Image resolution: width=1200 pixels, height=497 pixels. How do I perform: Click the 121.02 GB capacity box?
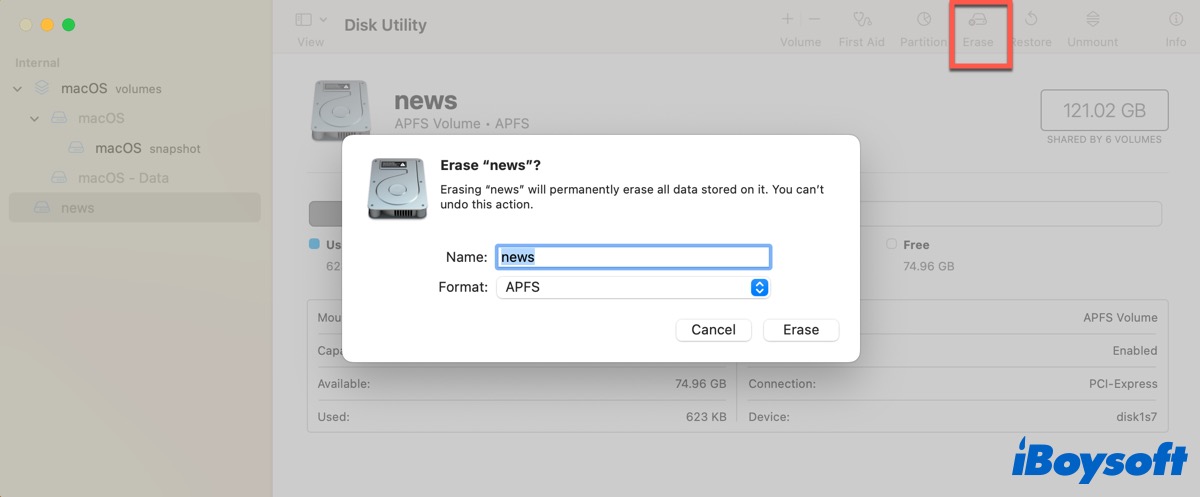[x=1104, y=110]
